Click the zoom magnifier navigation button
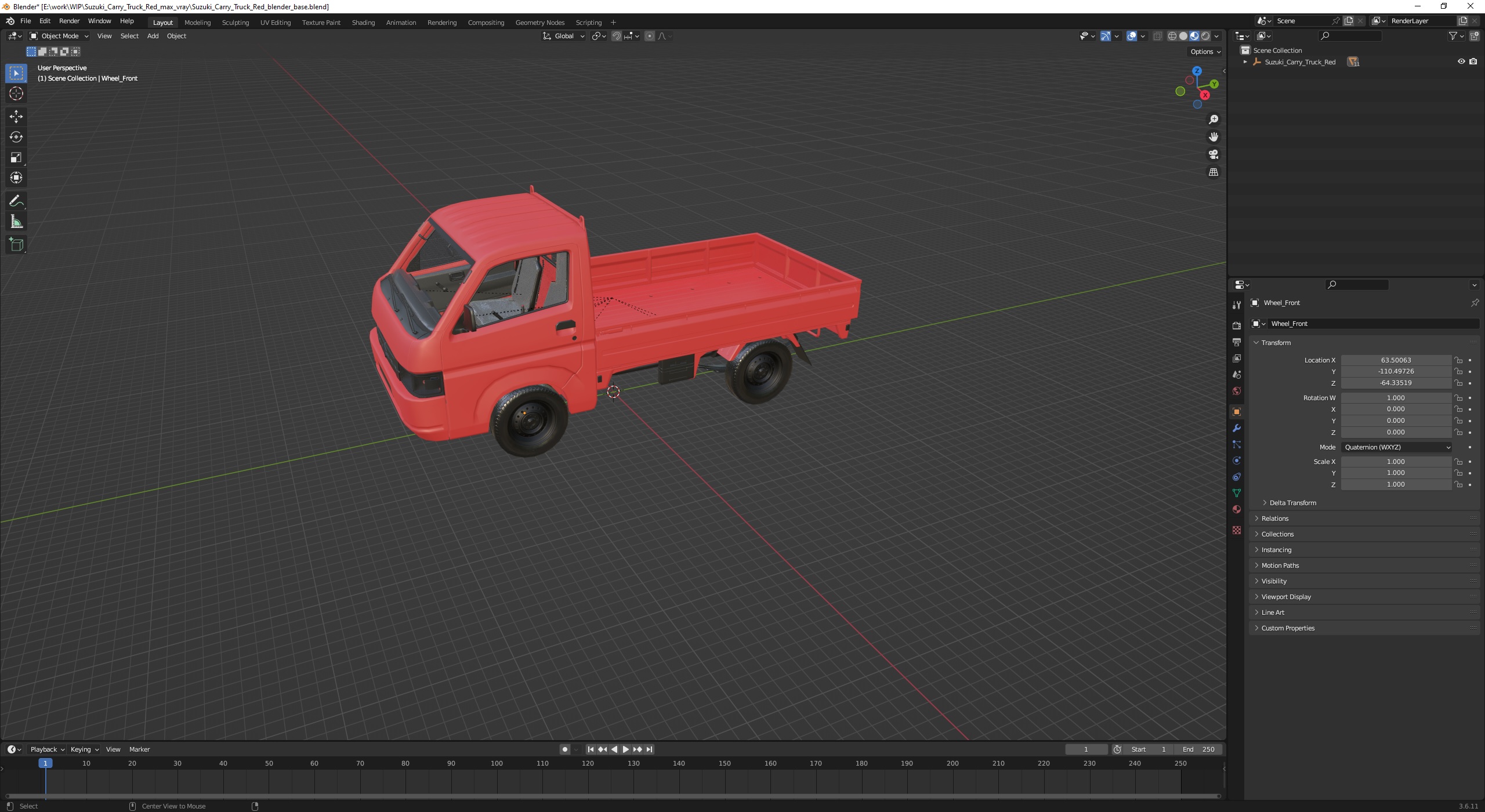Image resolution: width=1485 pixels, height=812 pixels. (x=1214, y=119)
